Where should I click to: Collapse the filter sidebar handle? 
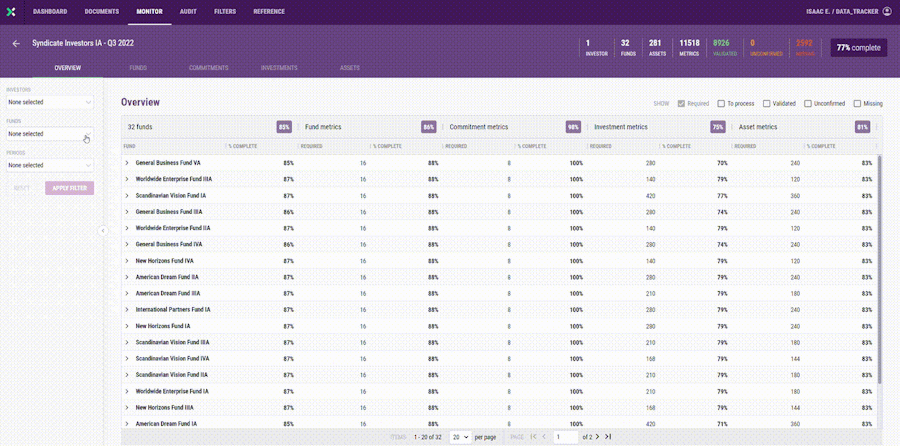tap(103, 231)
